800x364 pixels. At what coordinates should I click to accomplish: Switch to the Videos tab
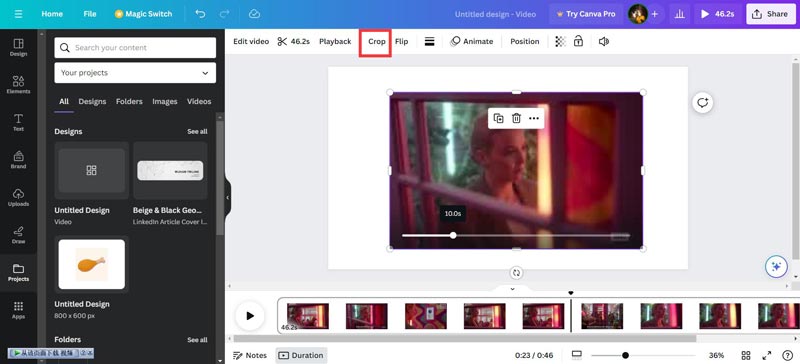coord(199,102)
